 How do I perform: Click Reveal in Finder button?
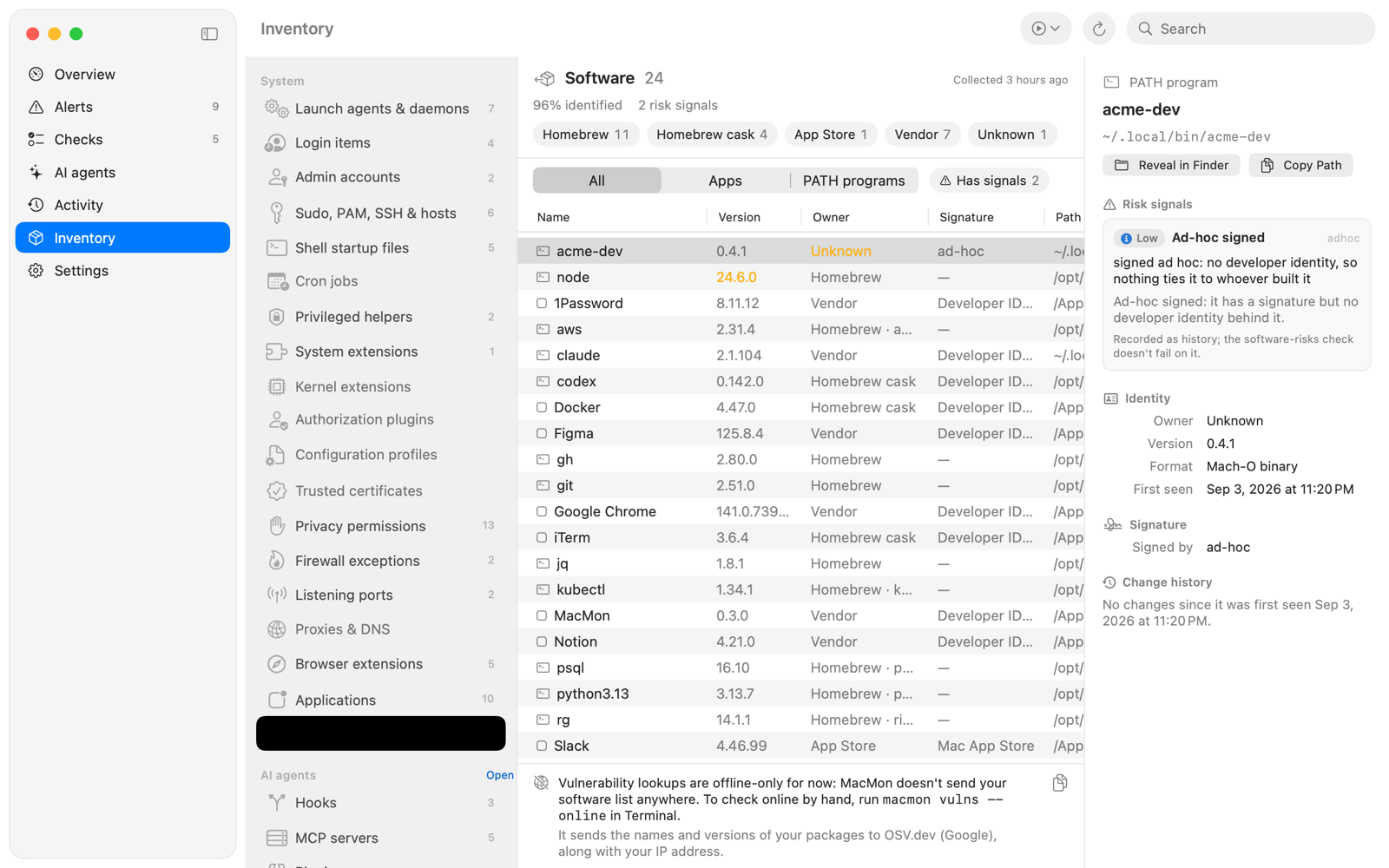pos(1171,165)
